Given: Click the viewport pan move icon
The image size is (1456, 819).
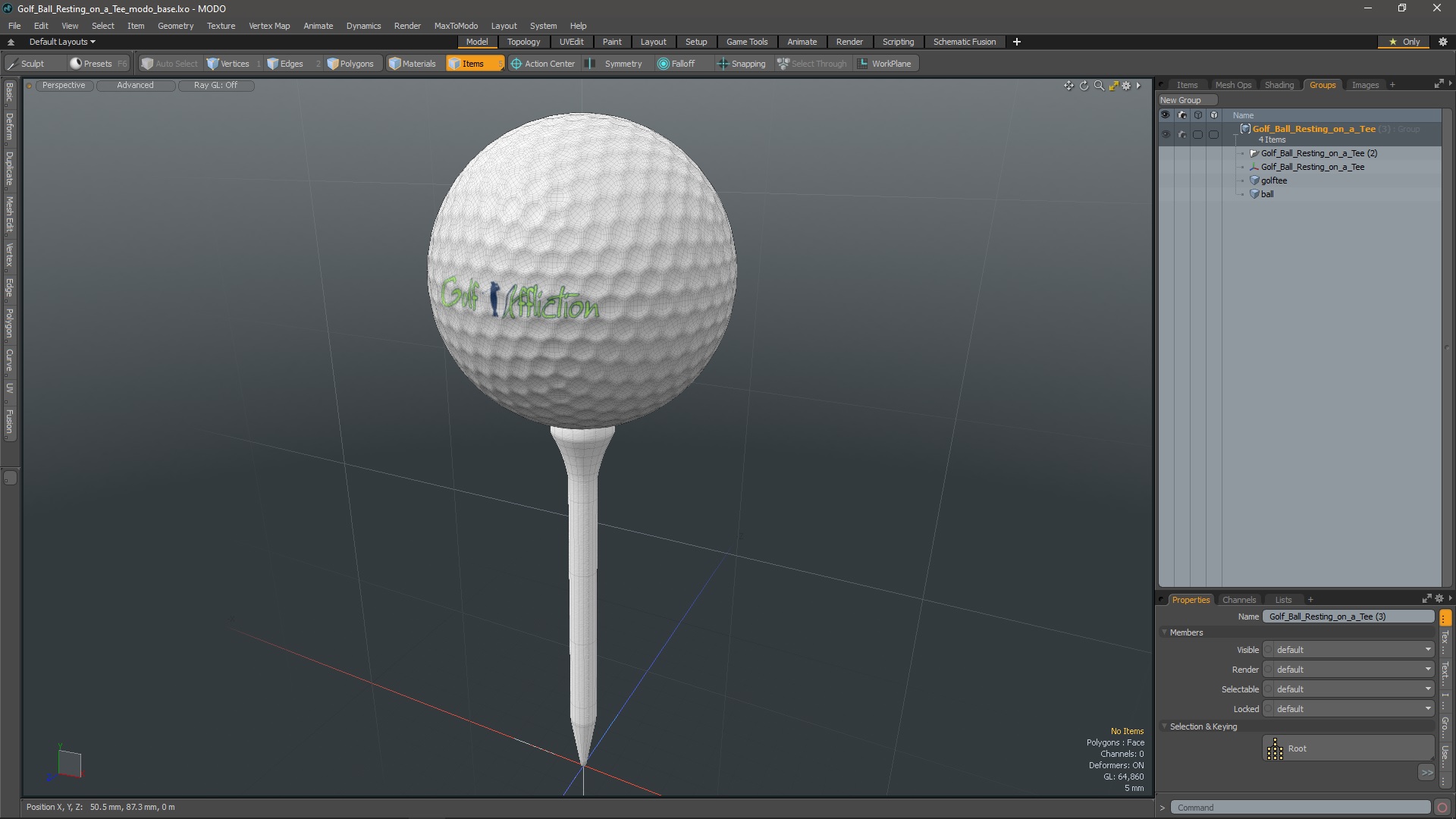Looking at the screenshot, I should pyautogui.click(x=1068, y=86).
